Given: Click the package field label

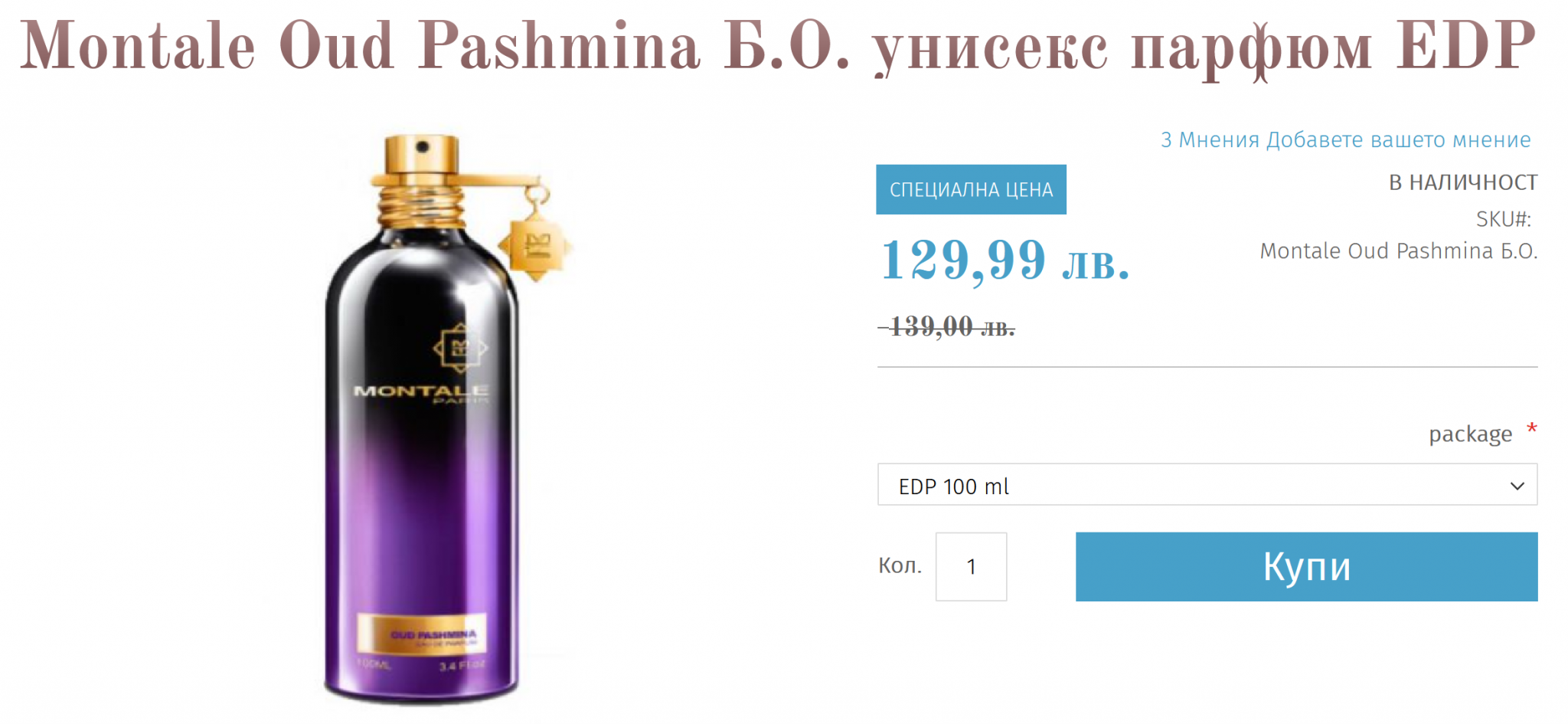Looking at the screenshot, I should (1470, 434).
